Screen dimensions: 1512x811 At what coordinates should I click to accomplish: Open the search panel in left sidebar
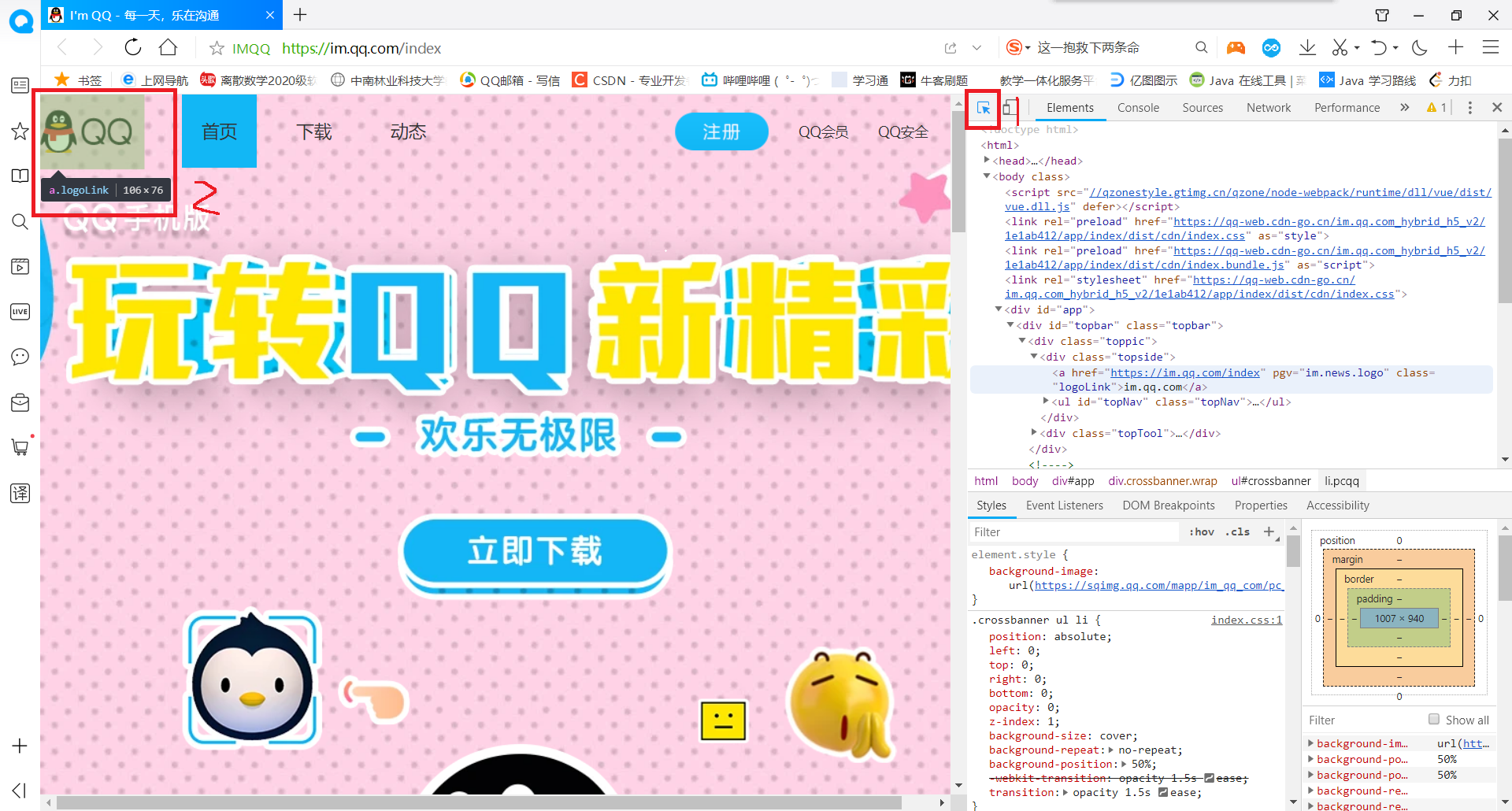pos(20,221)
